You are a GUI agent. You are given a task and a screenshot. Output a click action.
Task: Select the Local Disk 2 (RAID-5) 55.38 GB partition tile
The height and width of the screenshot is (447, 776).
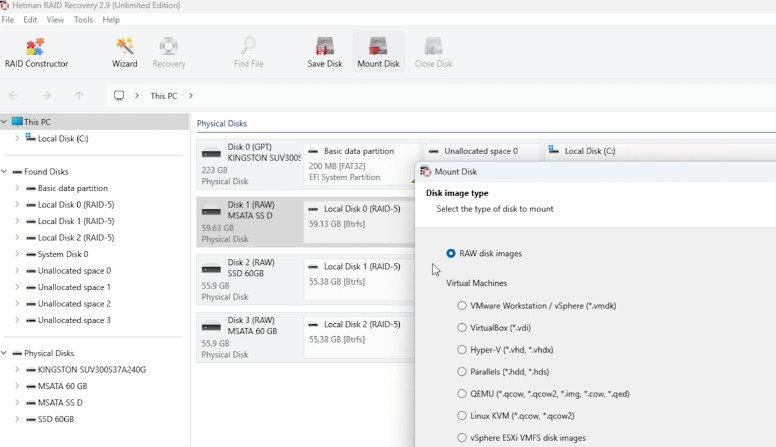359,337
